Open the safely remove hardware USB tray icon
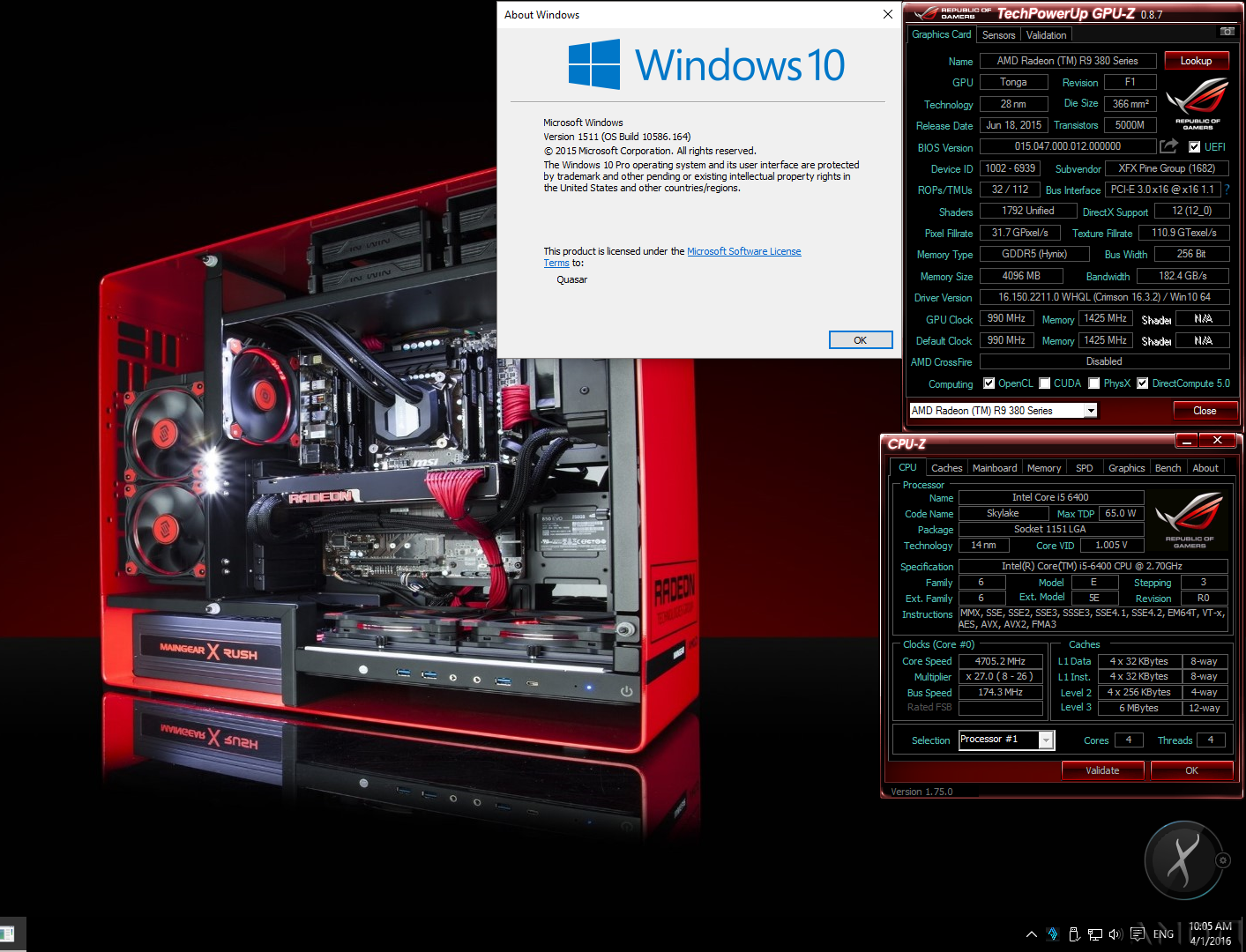This screenshot has width=1246, height=952. pyautogui.click(x=1074, y=933)
